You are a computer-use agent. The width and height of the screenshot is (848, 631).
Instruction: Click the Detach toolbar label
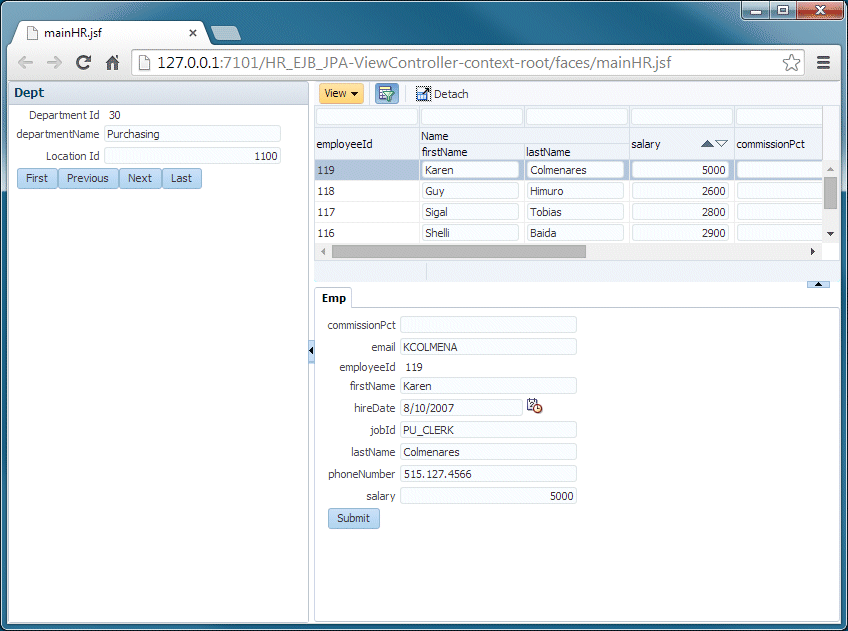click(451, 94)
